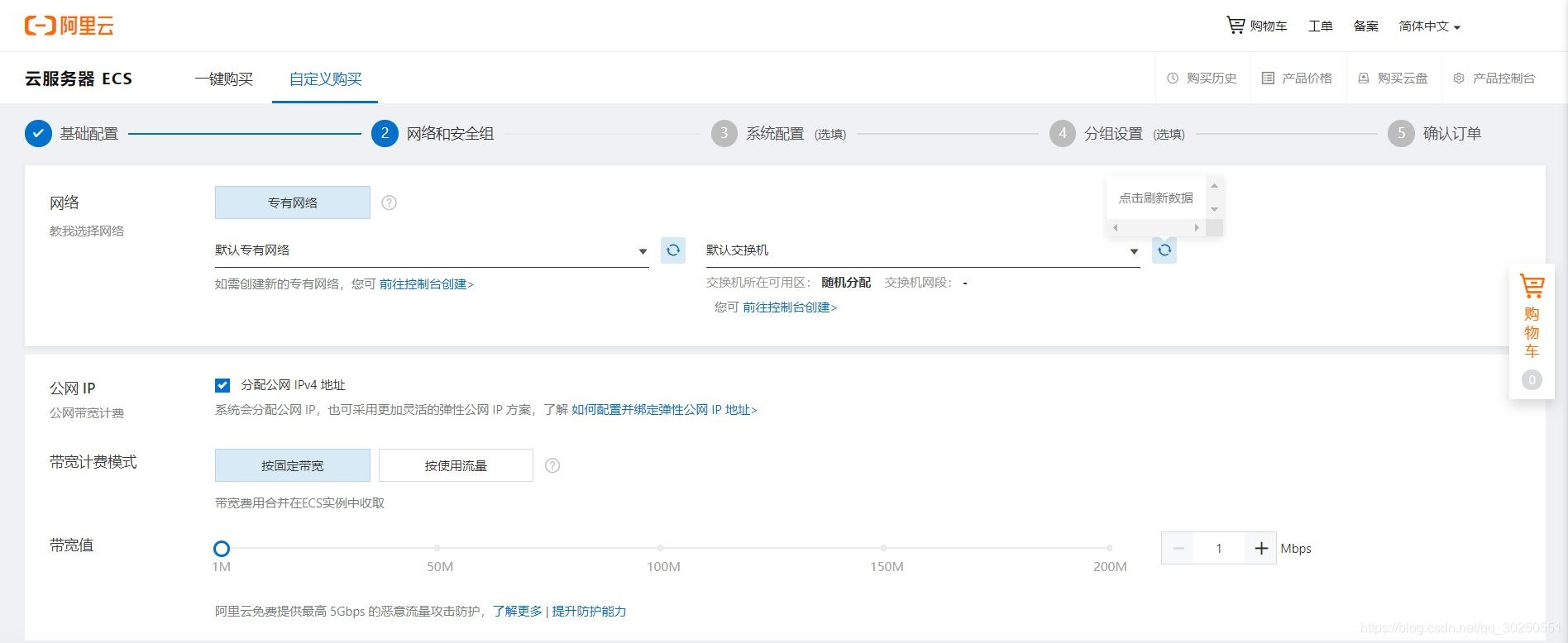This screenshot has width=1568, height=643.
Task: Set bandwidth slider to 100M mark
Action: (660, 548)
